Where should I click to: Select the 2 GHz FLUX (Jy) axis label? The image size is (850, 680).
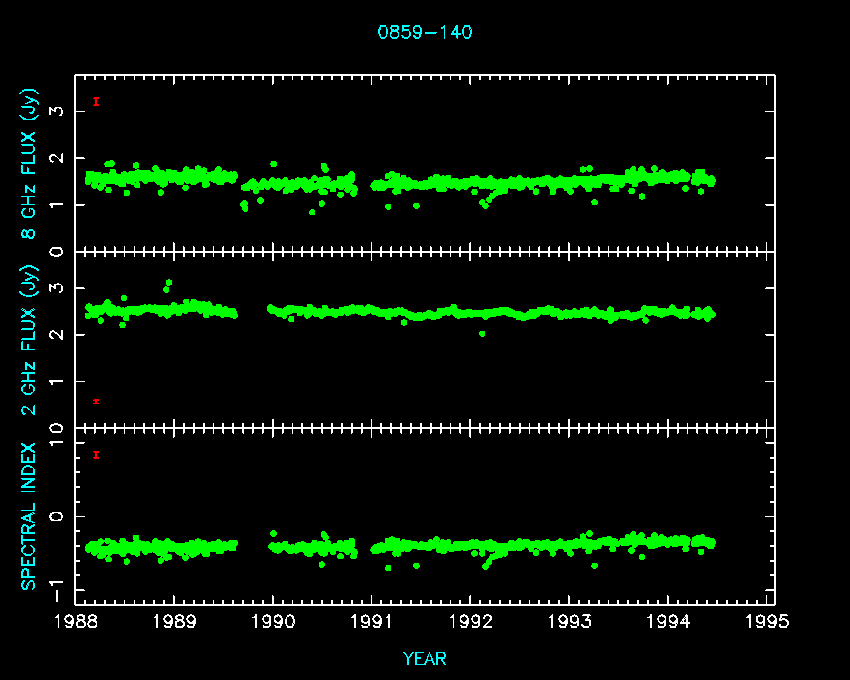(x=29, y=340)
